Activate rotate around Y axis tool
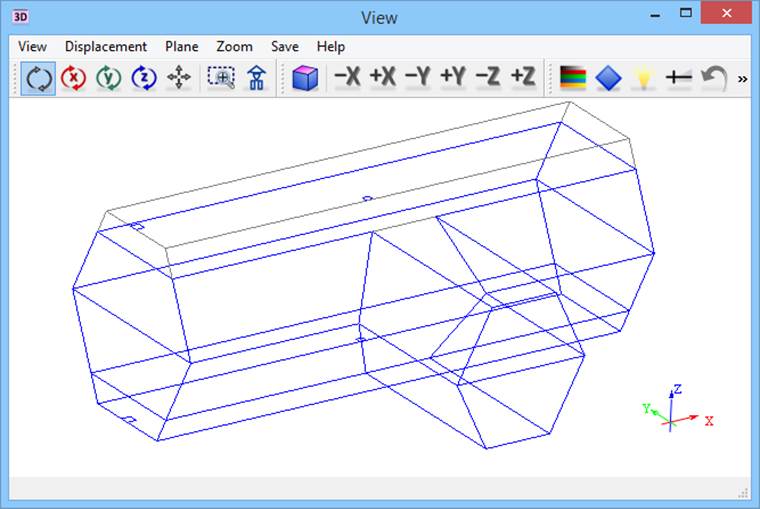The height and width of the screenshot is (509, 760). (x=109, y=78)
